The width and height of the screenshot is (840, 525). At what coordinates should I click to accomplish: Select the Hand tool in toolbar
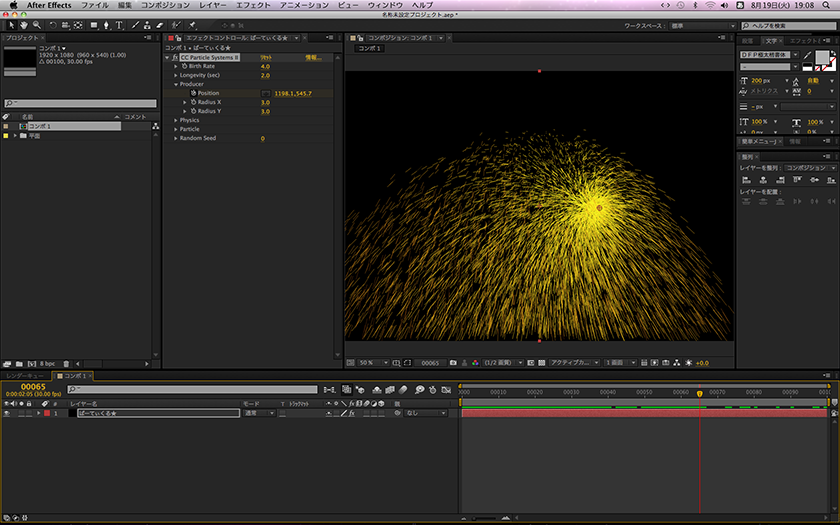pyautogui.click(x=24, y=24)
